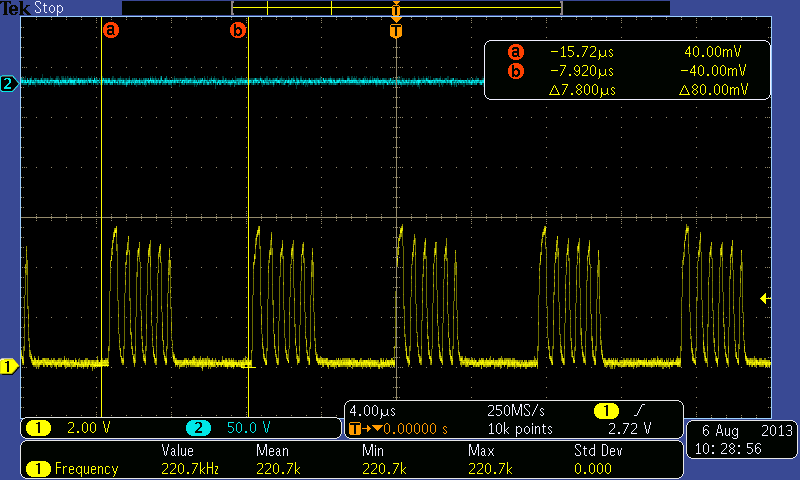The image size is (800, 480).
Task: Click the rising edge trigger slope icon
Action: (639, 410)
